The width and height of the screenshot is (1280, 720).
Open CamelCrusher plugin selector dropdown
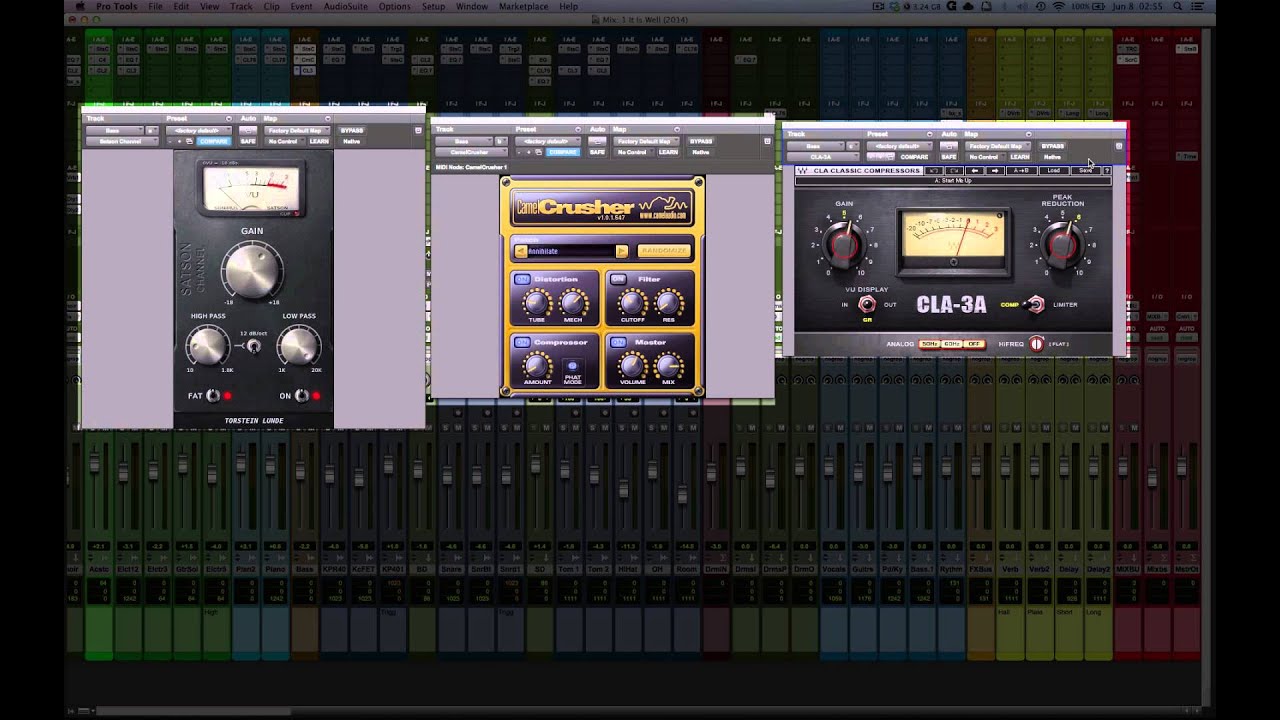(x=471, y=152)
